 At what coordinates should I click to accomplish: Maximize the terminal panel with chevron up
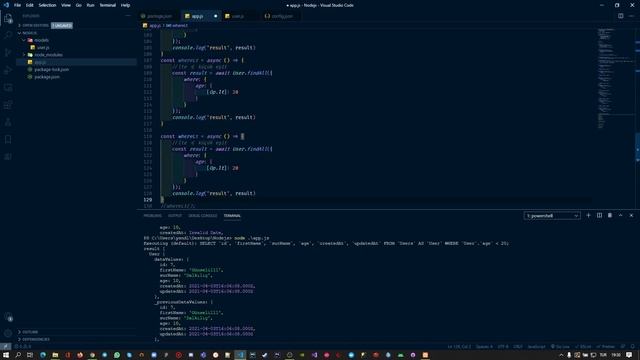click(x=620, y=216)
